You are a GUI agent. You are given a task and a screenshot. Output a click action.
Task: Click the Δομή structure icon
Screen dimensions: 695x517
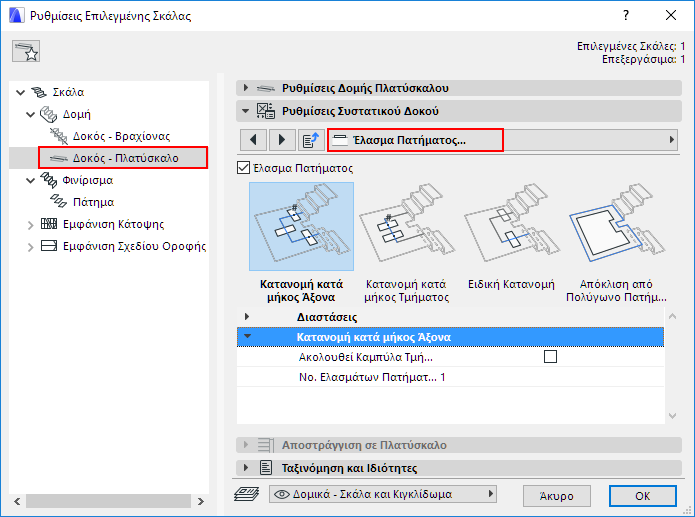48,114
